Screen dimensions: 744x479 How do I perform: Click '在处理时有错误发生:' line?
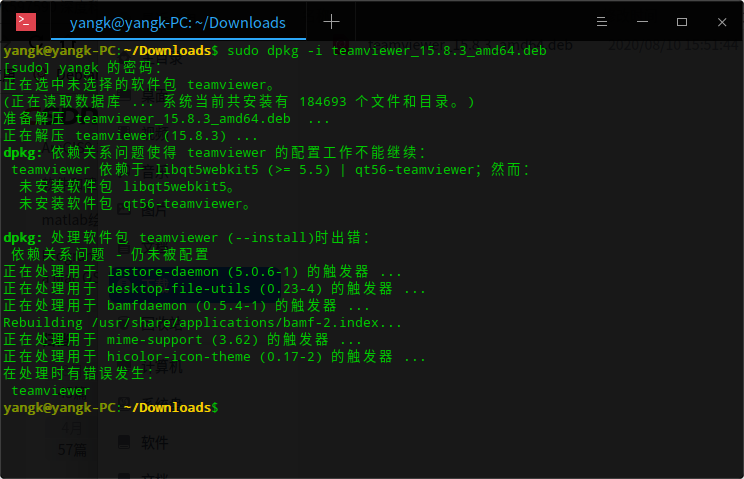point(78,374)
